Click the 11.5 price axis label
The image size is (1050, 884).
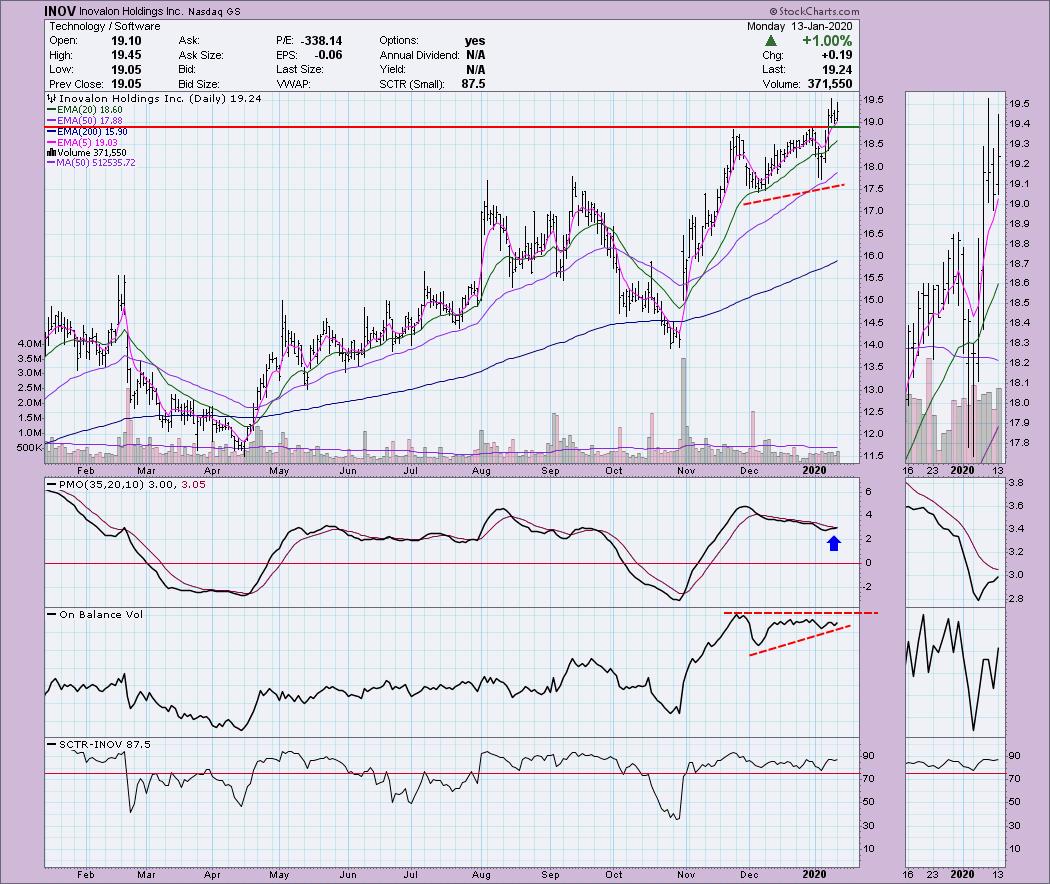(x=873, y=455)
